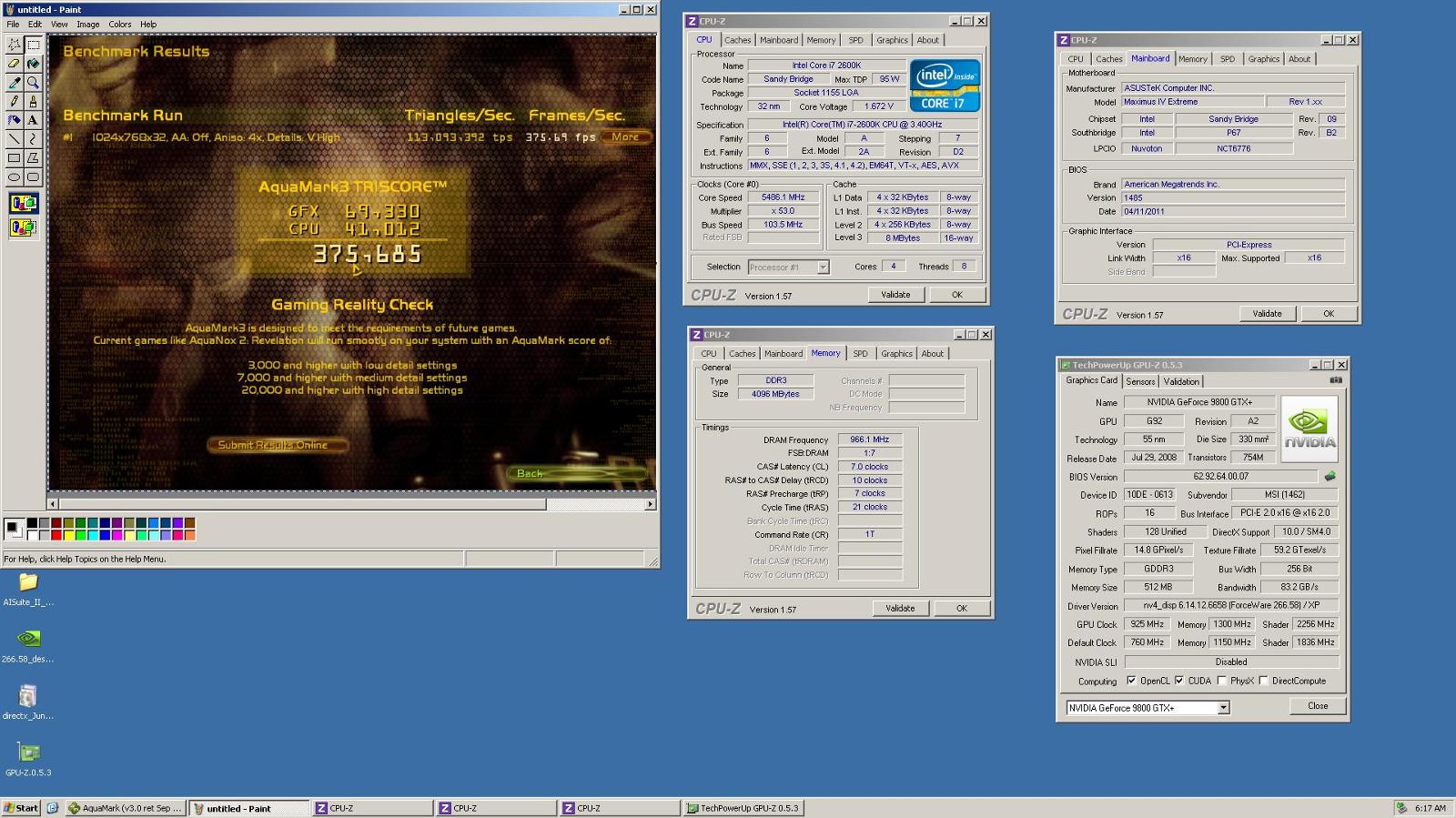
Task: Open the Colors menu in Paint
Action: pyautogui.click(x=120, y=25)
